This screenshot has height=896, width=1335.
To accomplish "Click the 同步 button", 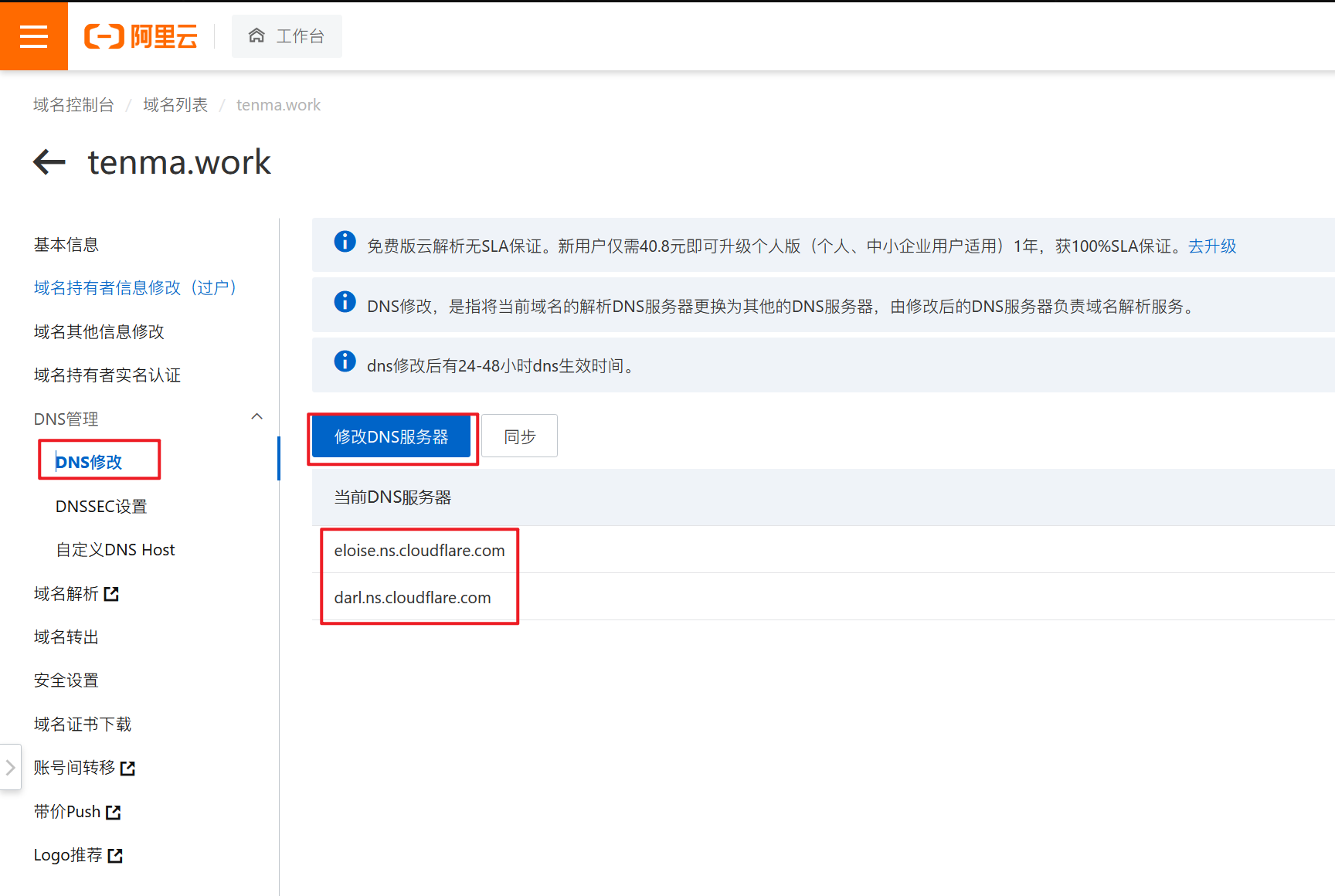I will (519, 436).
